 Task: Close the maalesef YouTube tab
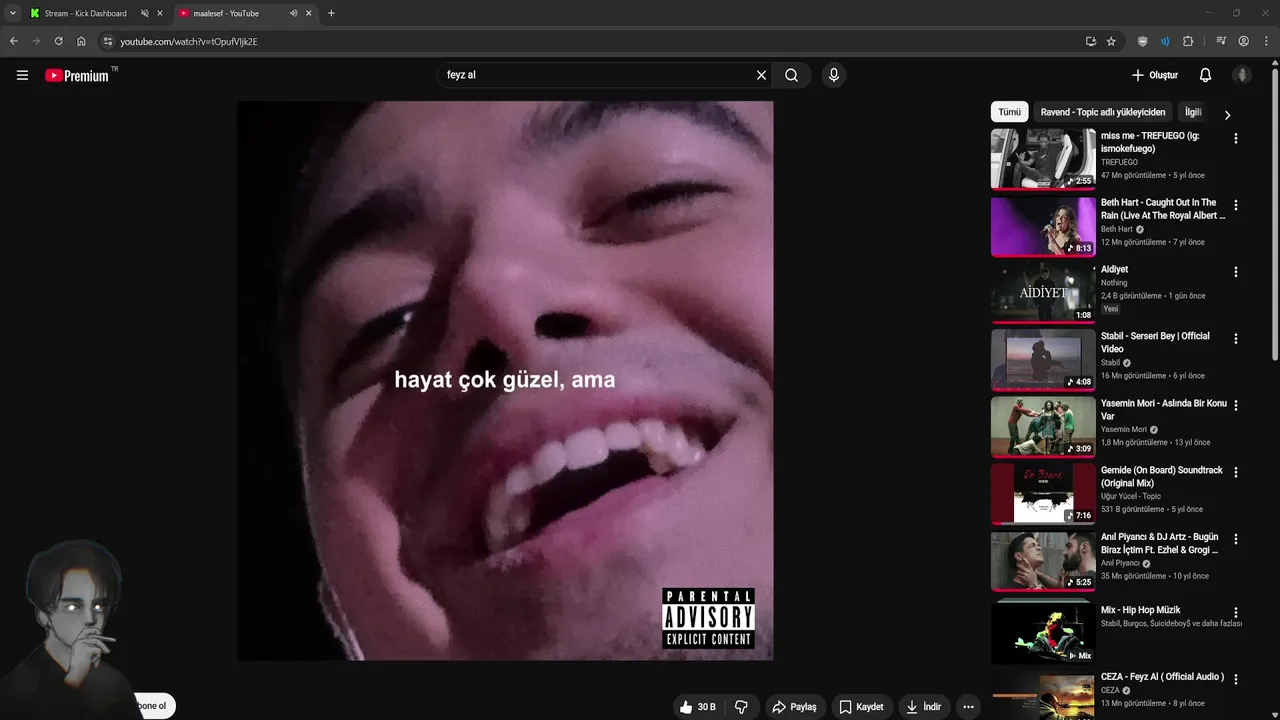tap(308, 13)
